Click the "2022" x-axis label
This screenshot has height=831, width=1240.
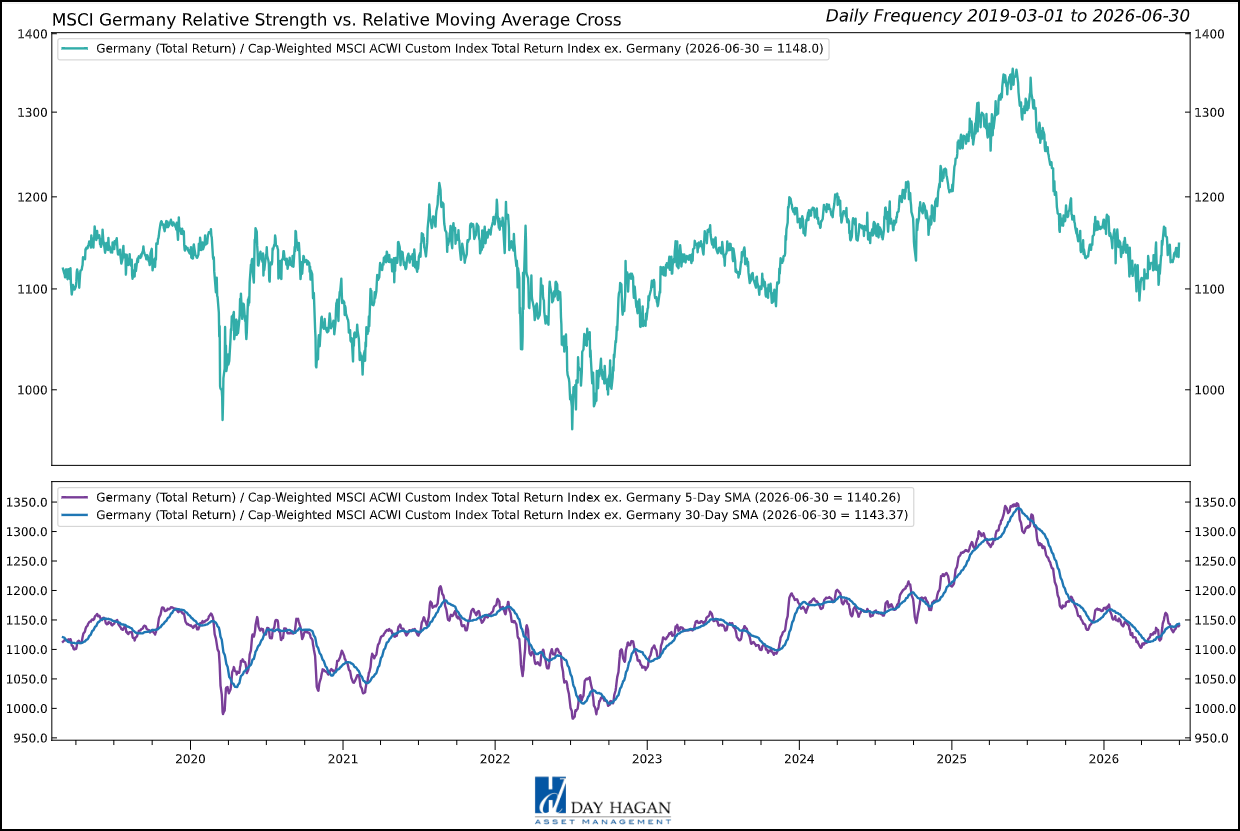495,757
